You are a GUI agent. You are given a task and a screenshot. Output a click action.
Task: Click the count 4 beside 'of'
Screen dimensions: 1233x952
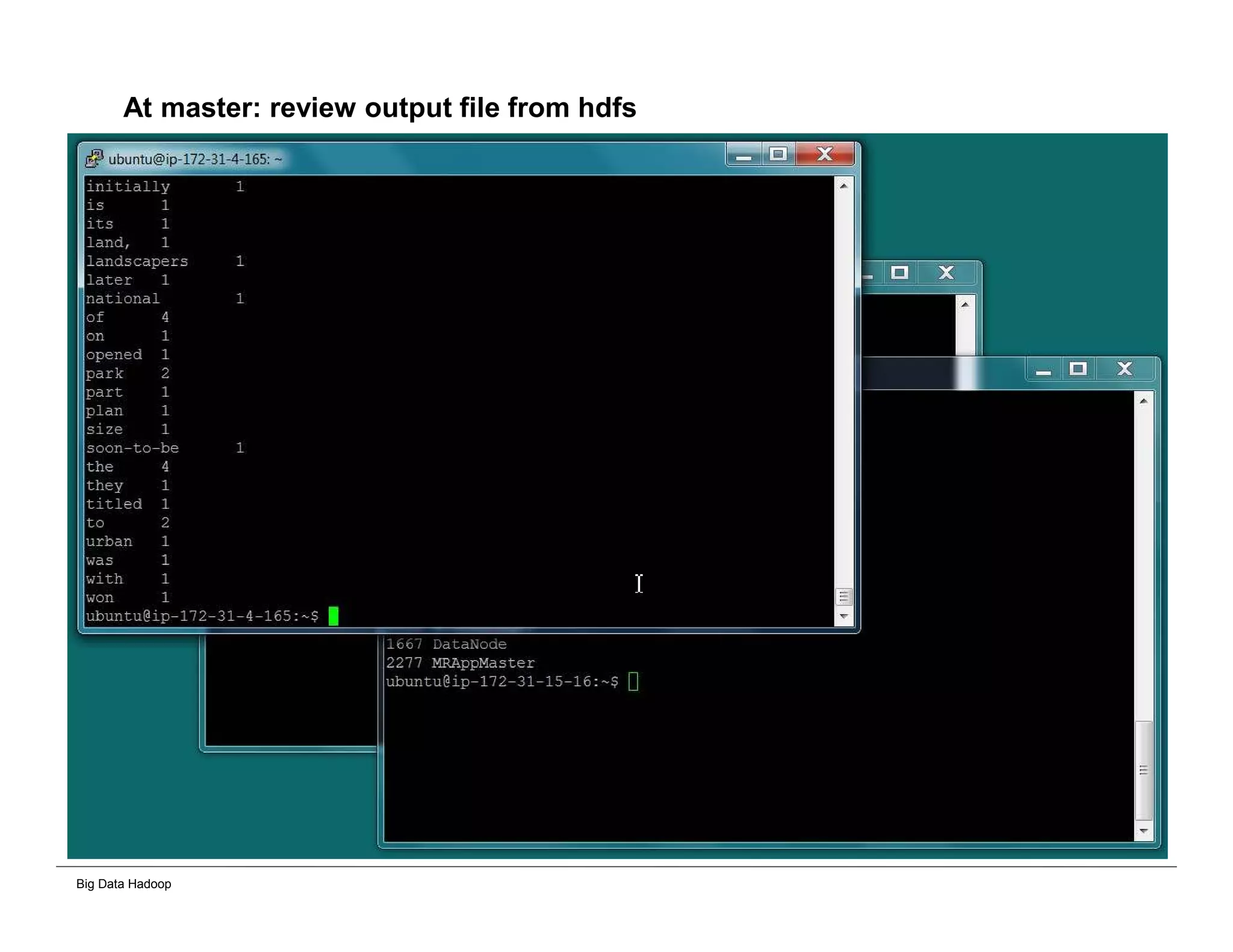[x=165, y=317]
